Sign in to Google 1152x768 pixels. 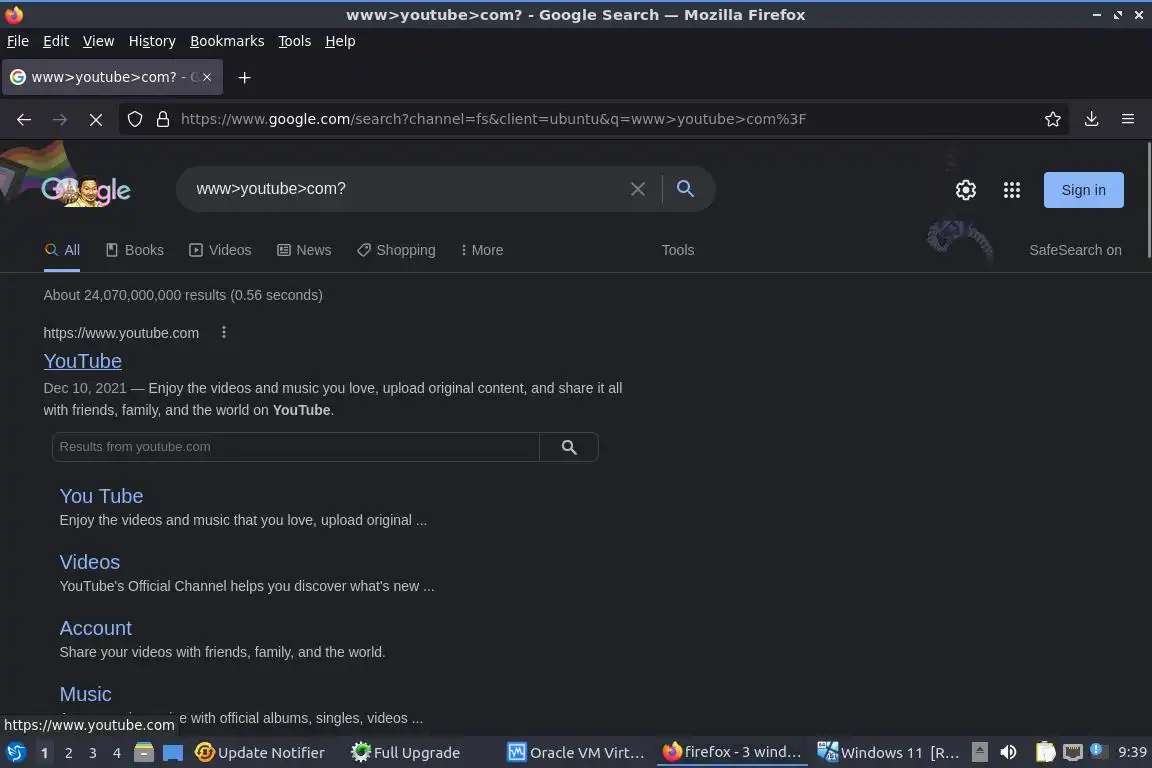[1083, 190]
